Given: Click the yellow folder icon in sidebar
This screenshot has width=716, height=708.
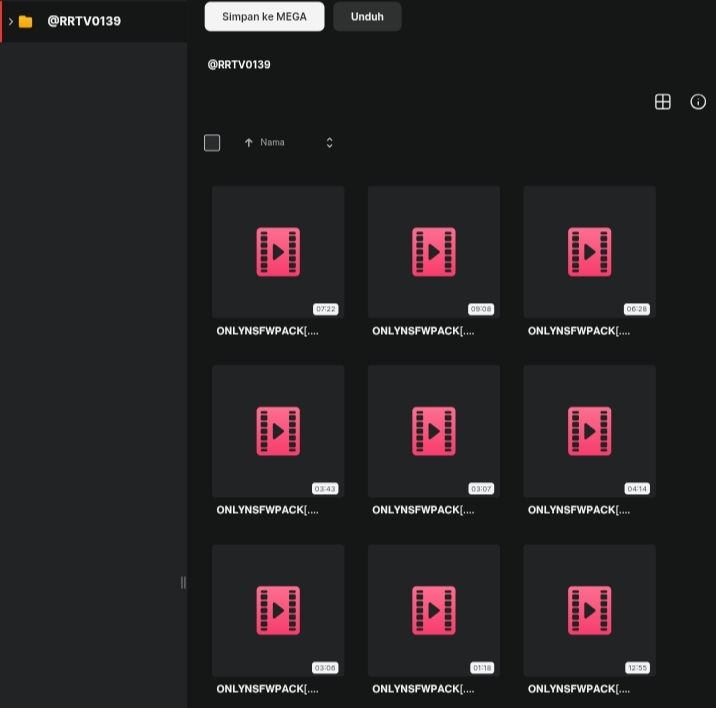Looking at the screenshot, I should pos(26,21).
